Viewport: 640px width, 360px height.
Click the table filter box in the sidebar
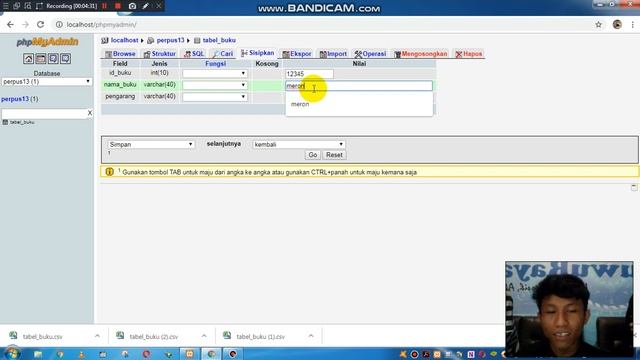pyautogui.click(x=44, y=113)
